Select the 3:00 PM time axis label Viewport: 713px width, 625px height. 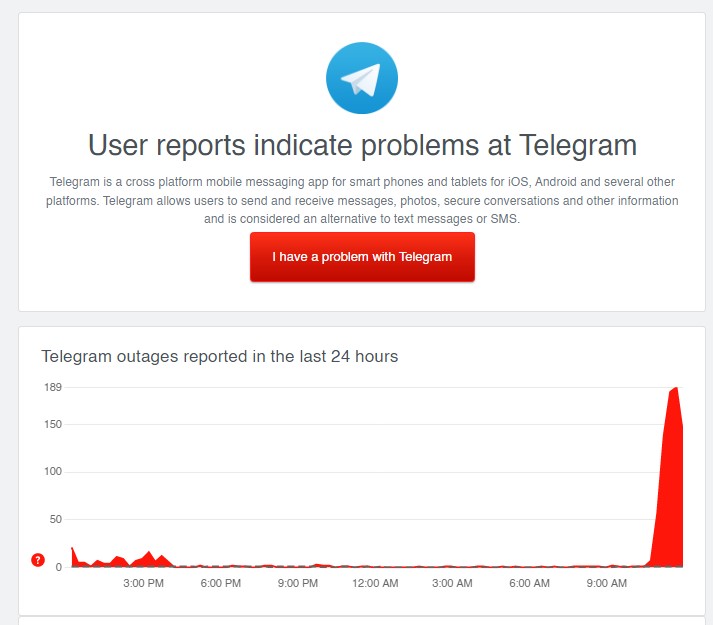(x=143, y=583)
